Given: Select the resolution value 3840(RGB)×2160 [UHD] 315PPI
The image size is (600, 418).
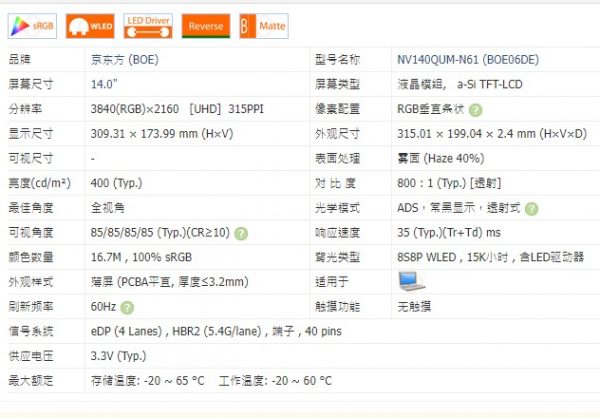Looking at the screenshot, I should click(177, 109).
